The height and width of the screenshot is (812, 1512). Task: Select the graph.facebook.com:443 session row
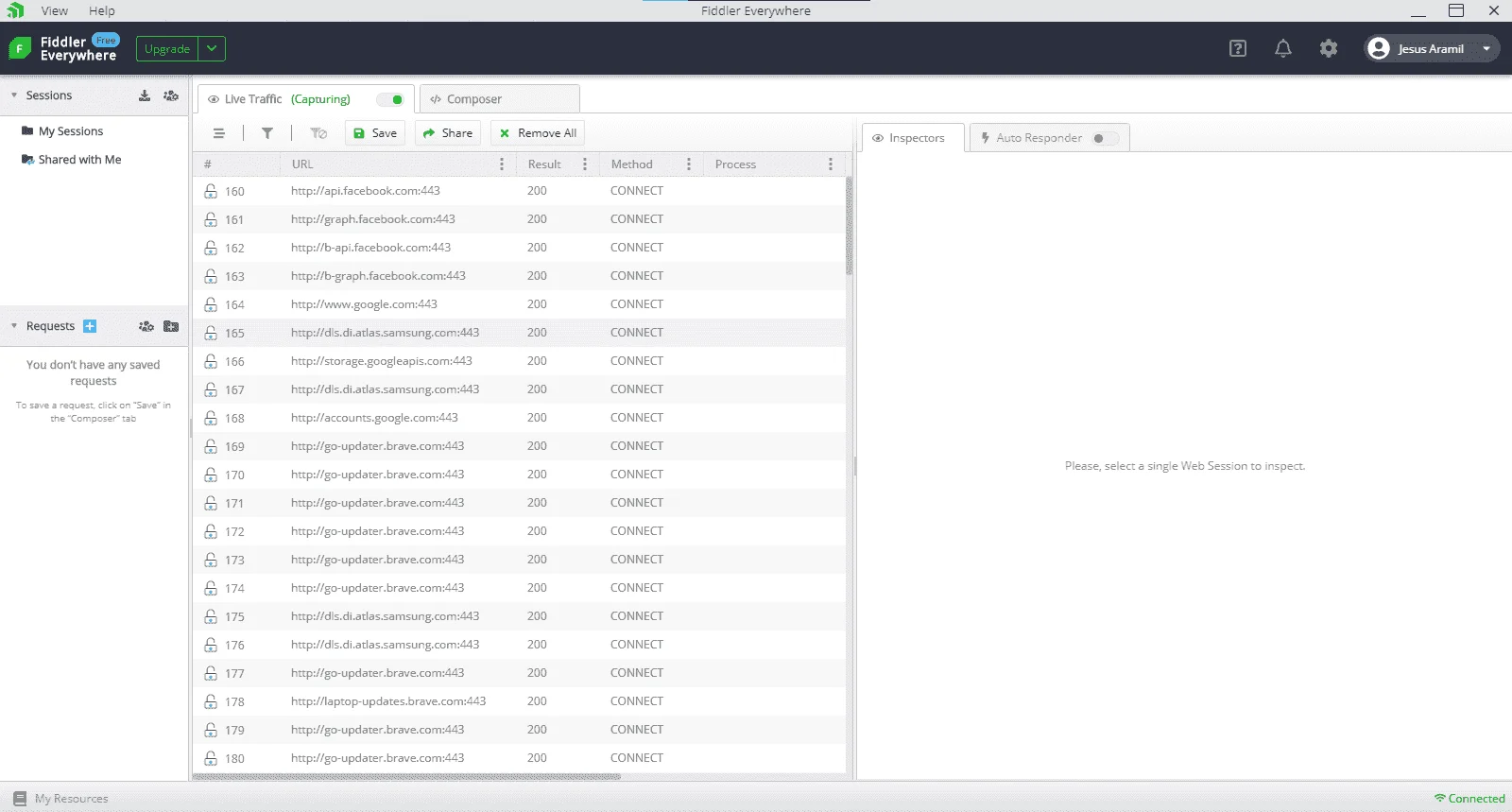click(519, 219)
